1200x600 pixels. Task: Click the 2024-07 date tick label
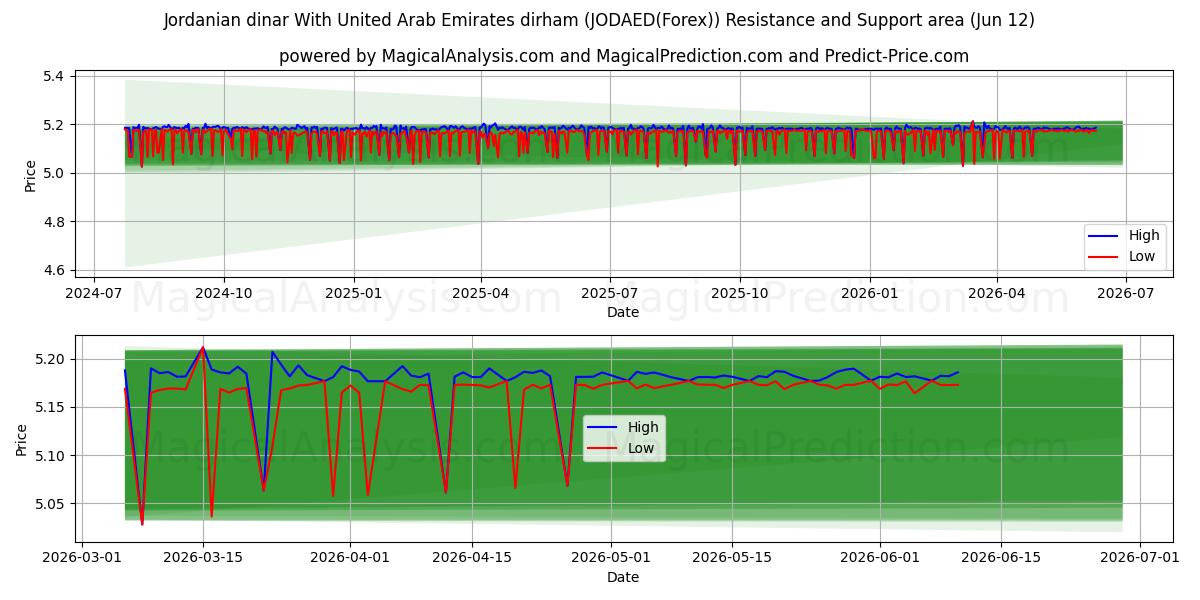point(94,294)
